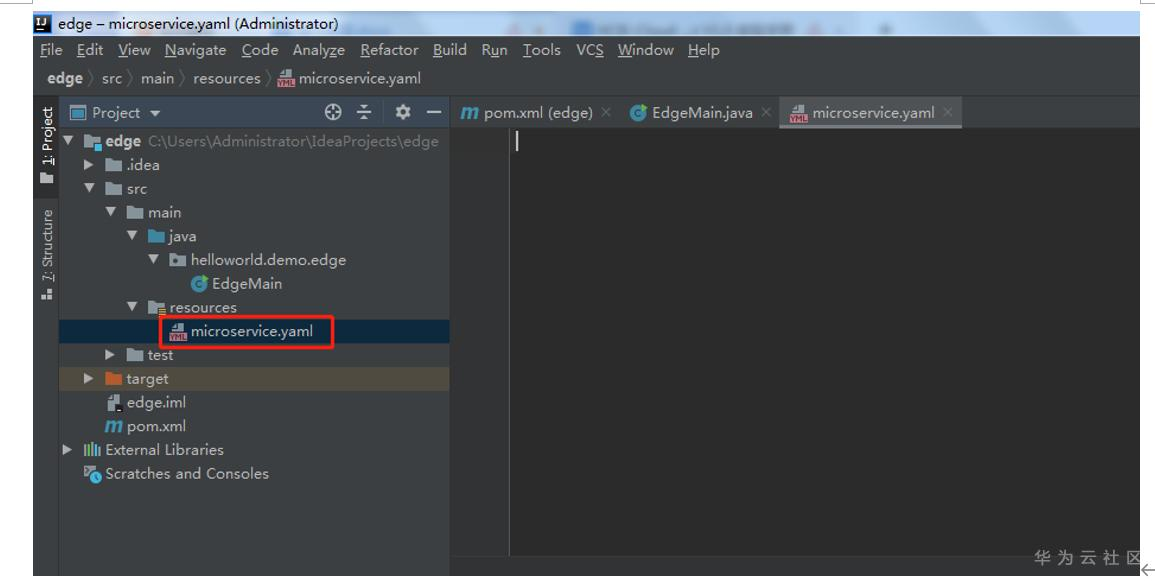The width and height of the screenshot is (1155, 583).
Task: Click the orange target folder icon
Action: point(113,378)
